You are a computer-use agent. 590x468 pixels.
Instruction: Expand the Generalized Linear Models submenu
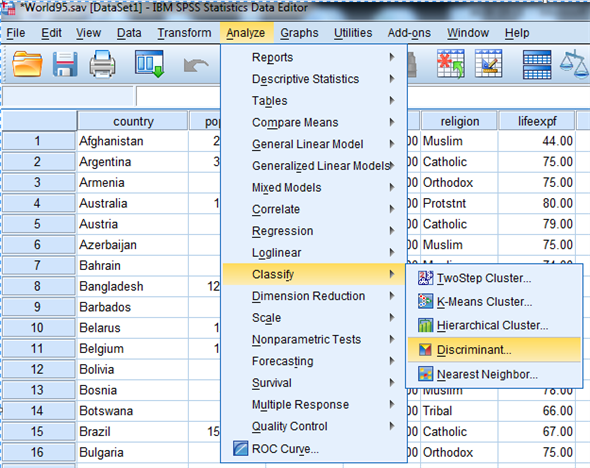[315, 166]
